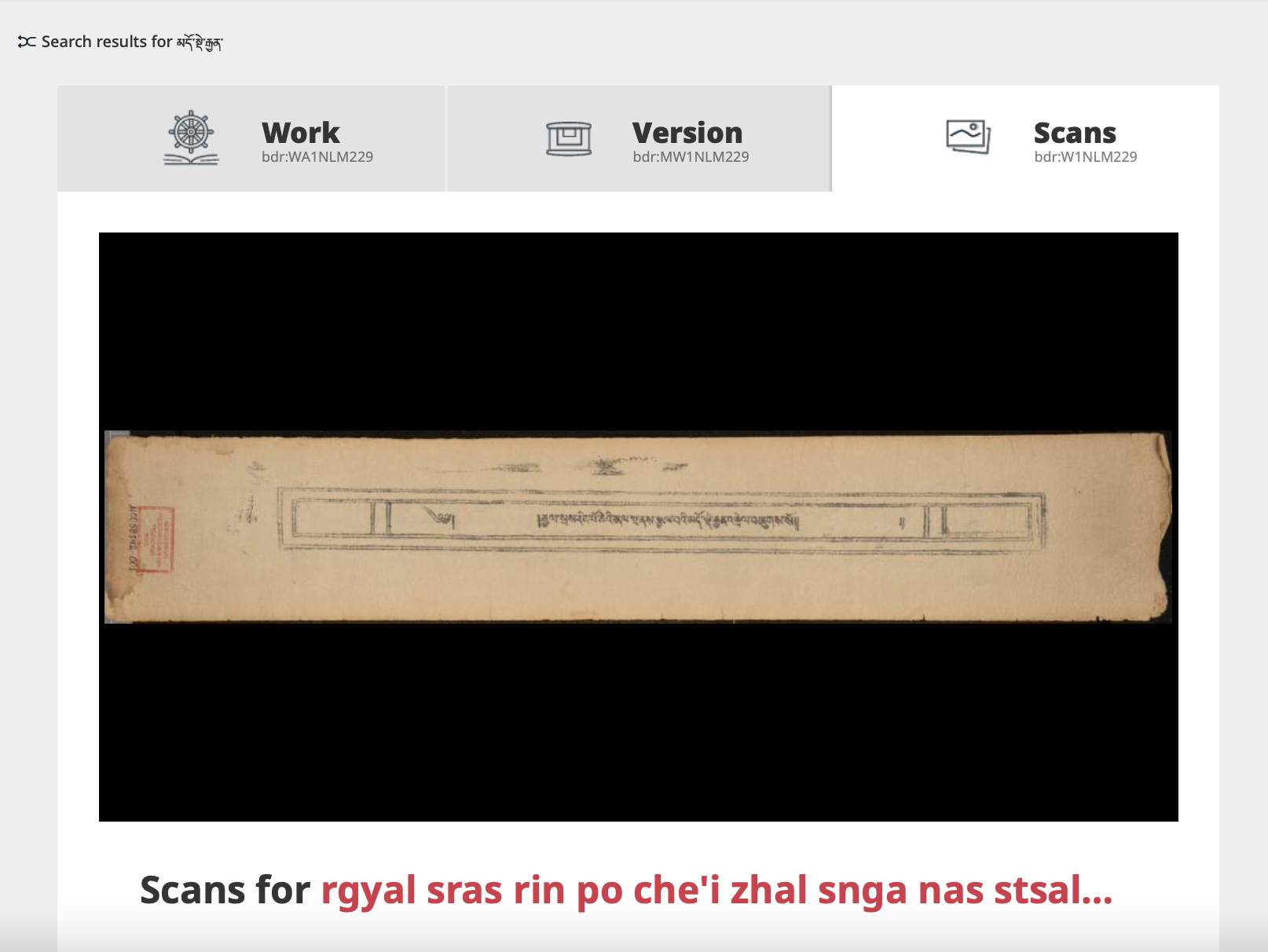Image resolution: width=1268 pixels, height=952 pixels.
Task: Click the Version scroll-box icon
Action: point(569,139)
